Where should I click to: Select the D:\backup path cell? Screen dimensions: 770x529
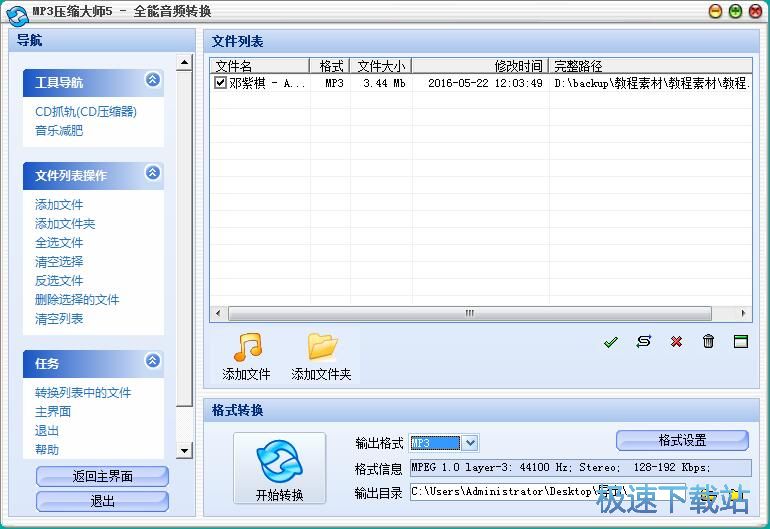click(x=651, y=83)
